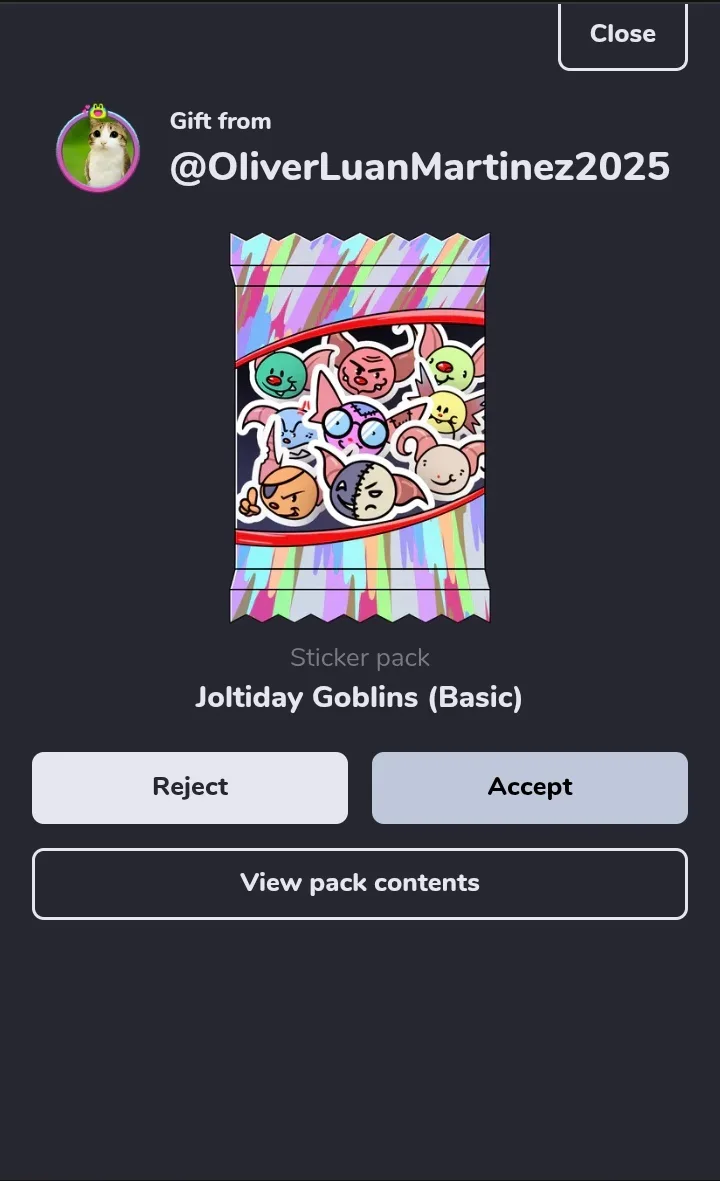Image resolution: width=720 pixels, height=1181 pixels.
Task: Open View pack contents
Action: (x=360, y=883)
